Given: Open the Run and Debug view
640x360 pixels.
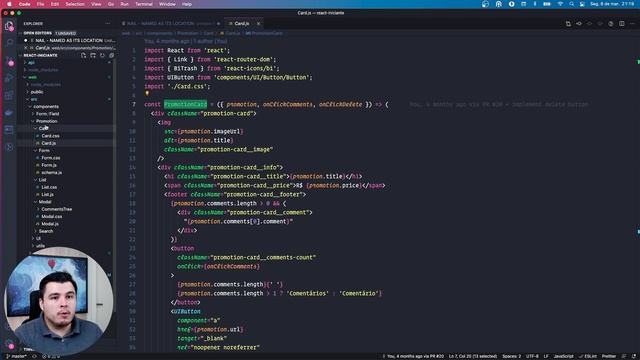Looking at the screenshot, I should point(9,78).
